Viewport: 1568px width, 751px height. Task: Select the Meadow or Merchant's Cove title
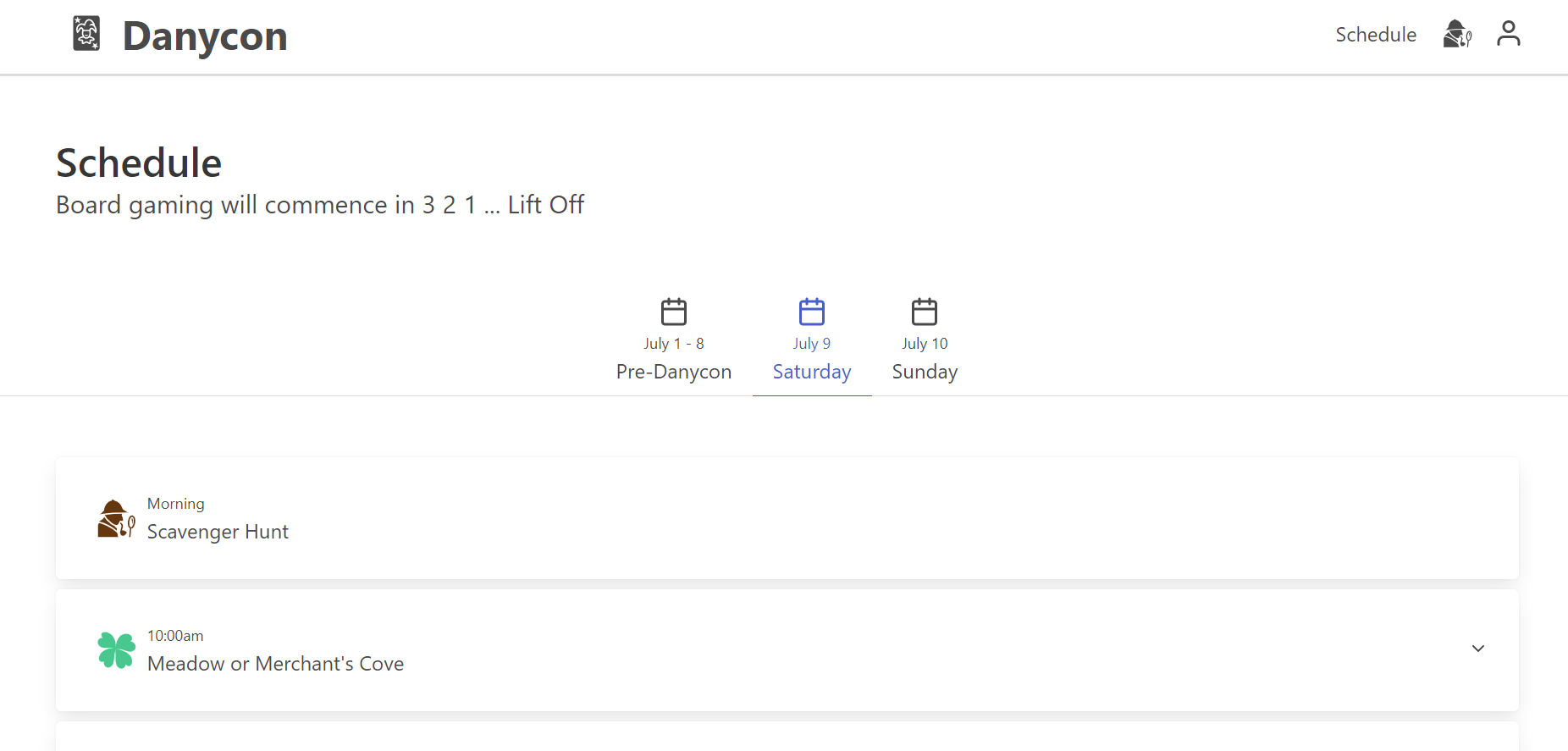[x=275, y=664]
